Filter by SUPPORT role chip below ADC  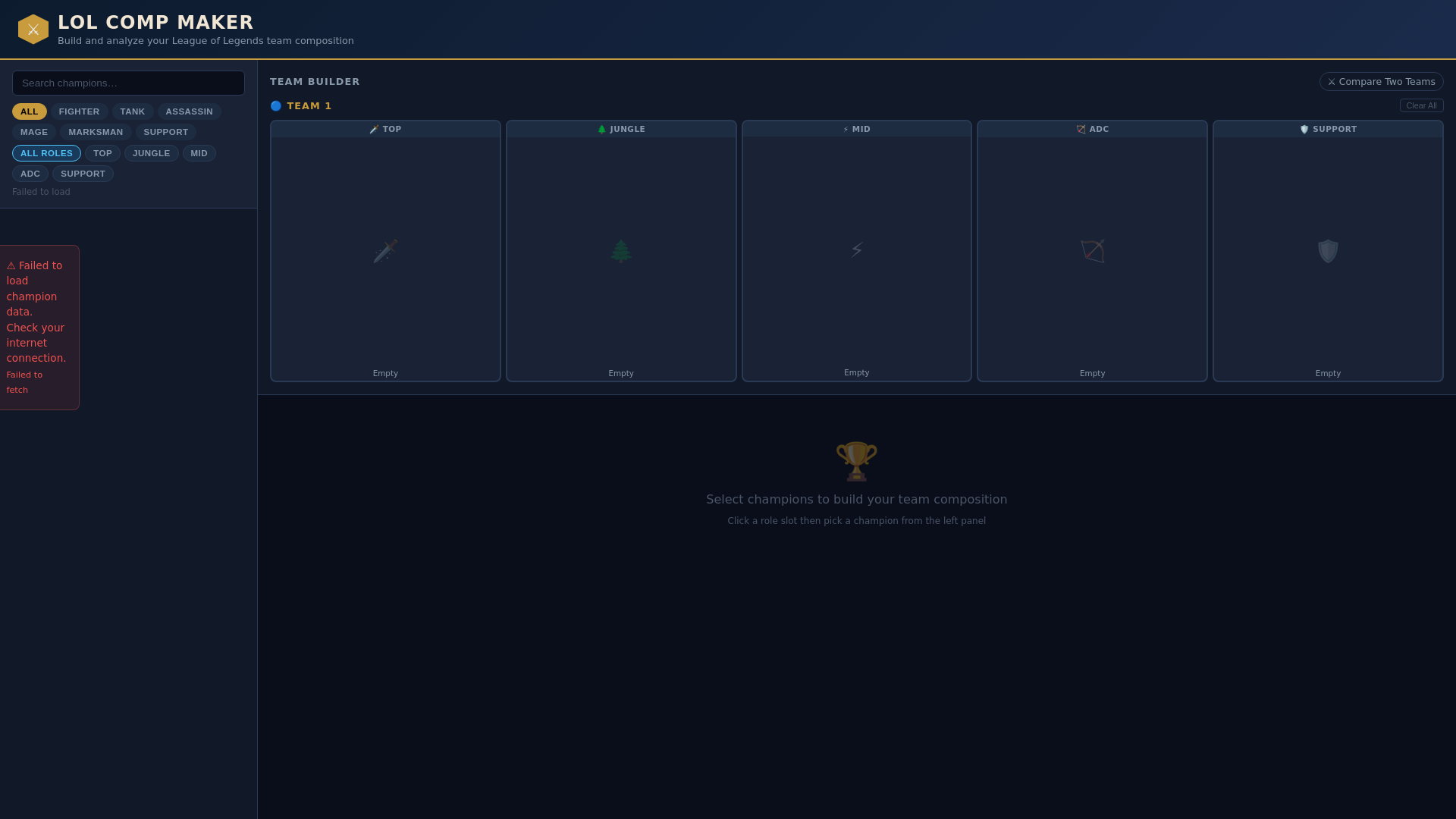[83, 174]
